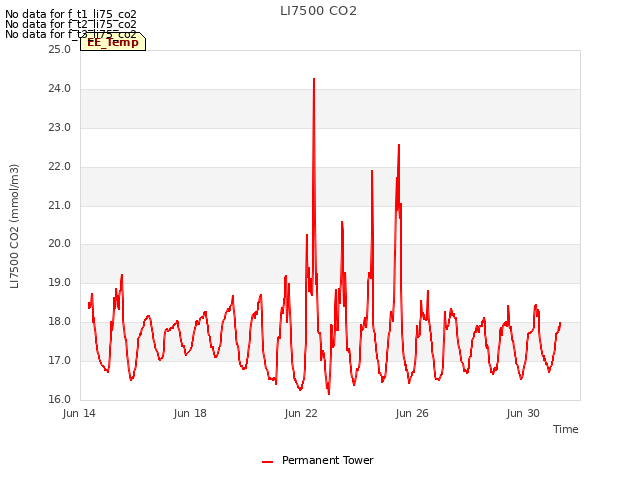Click the 22.0 y-axis tick label
The image size is (640, 480).
pos(60,167)
